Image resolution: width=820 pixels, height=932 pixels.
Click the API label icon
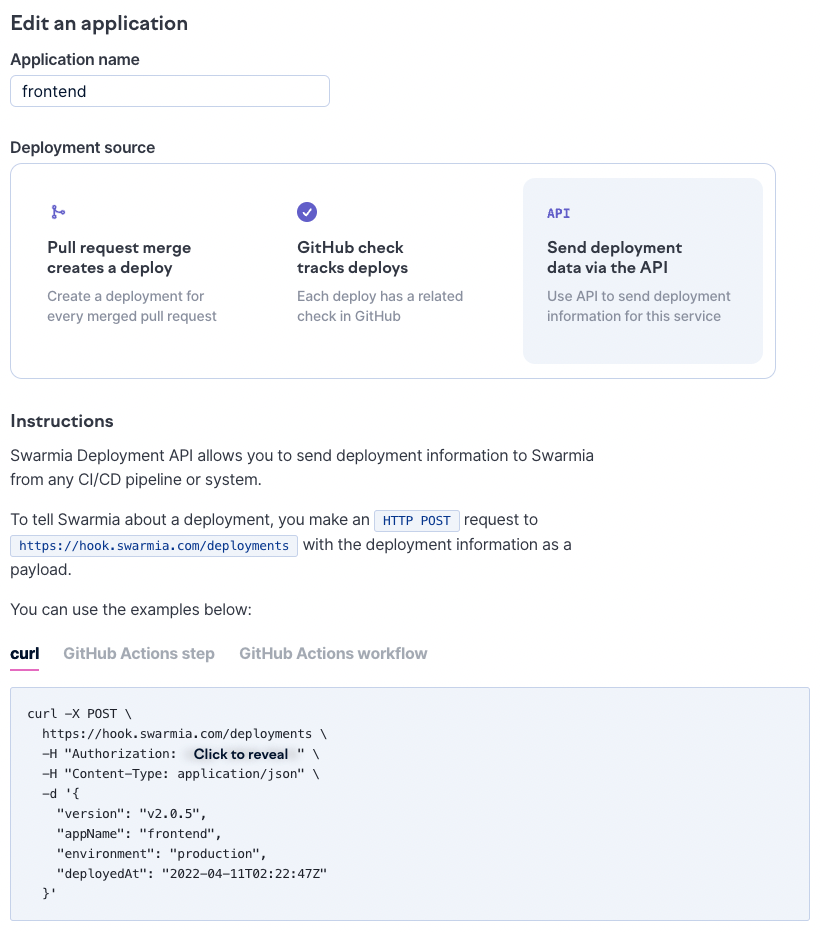tap(558, 213)
